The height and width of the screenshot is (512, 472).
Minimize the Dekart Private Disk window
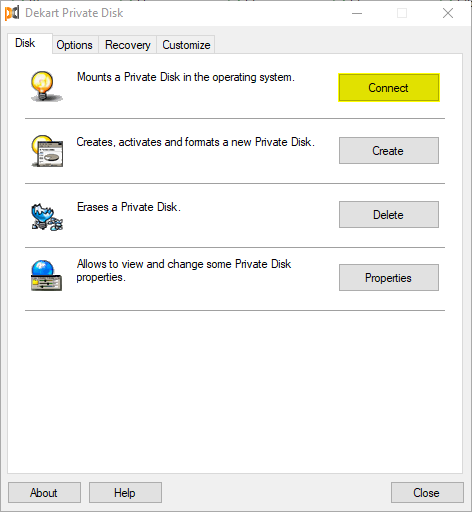tap(357, 13)
